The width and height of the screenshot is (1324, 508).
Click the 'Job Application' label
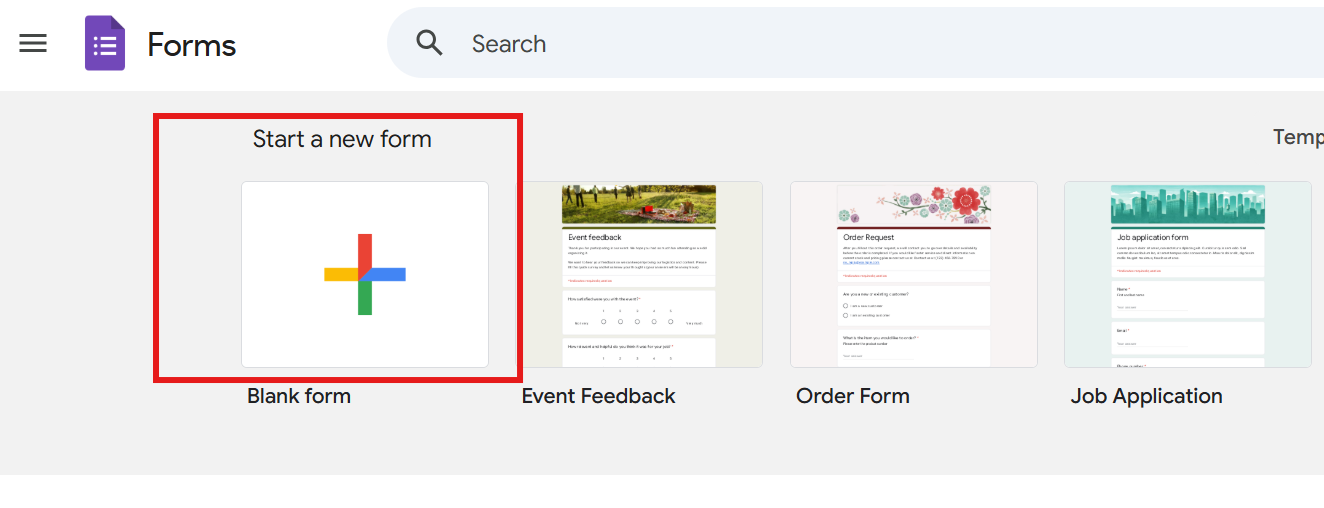(x=1147, y=397)
